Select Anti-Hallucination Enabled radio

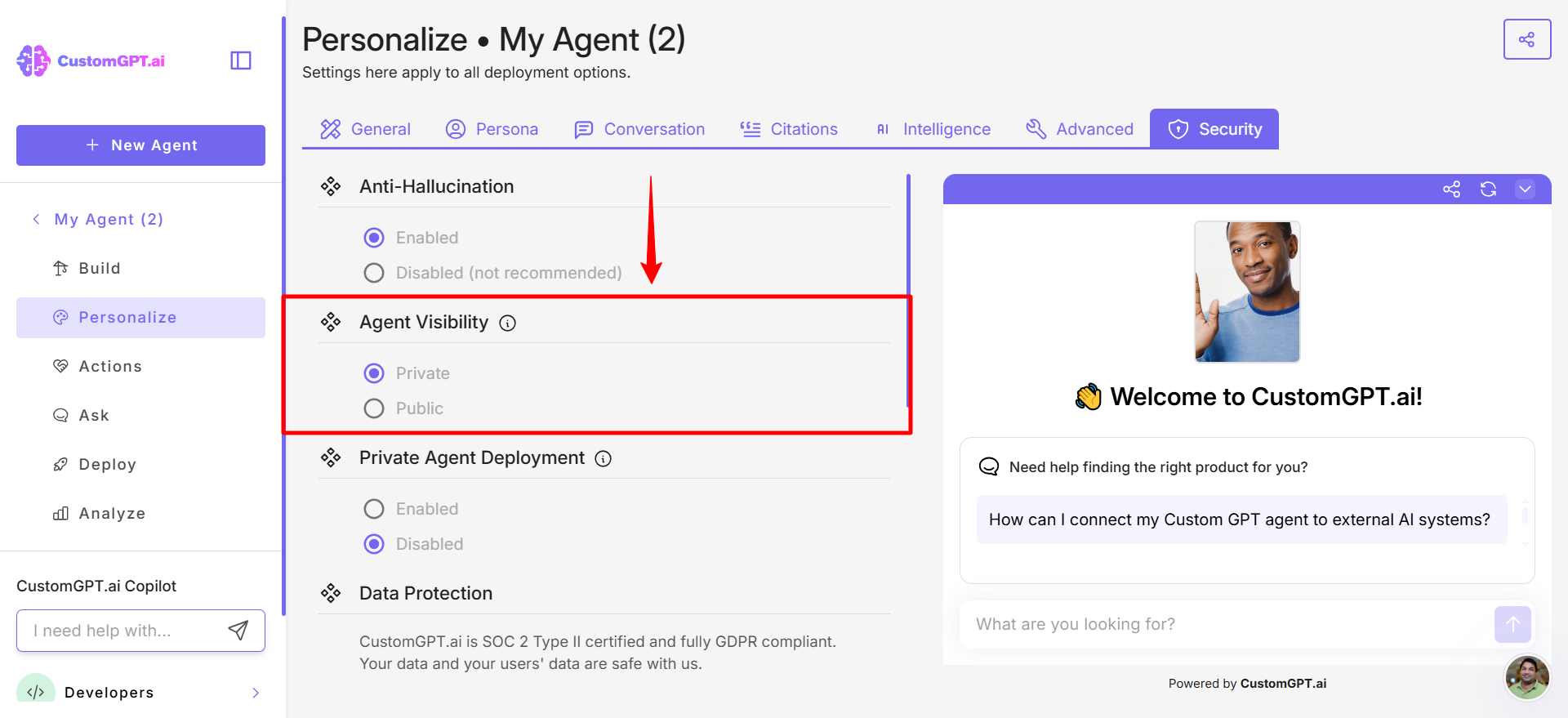tap(374, 238)
